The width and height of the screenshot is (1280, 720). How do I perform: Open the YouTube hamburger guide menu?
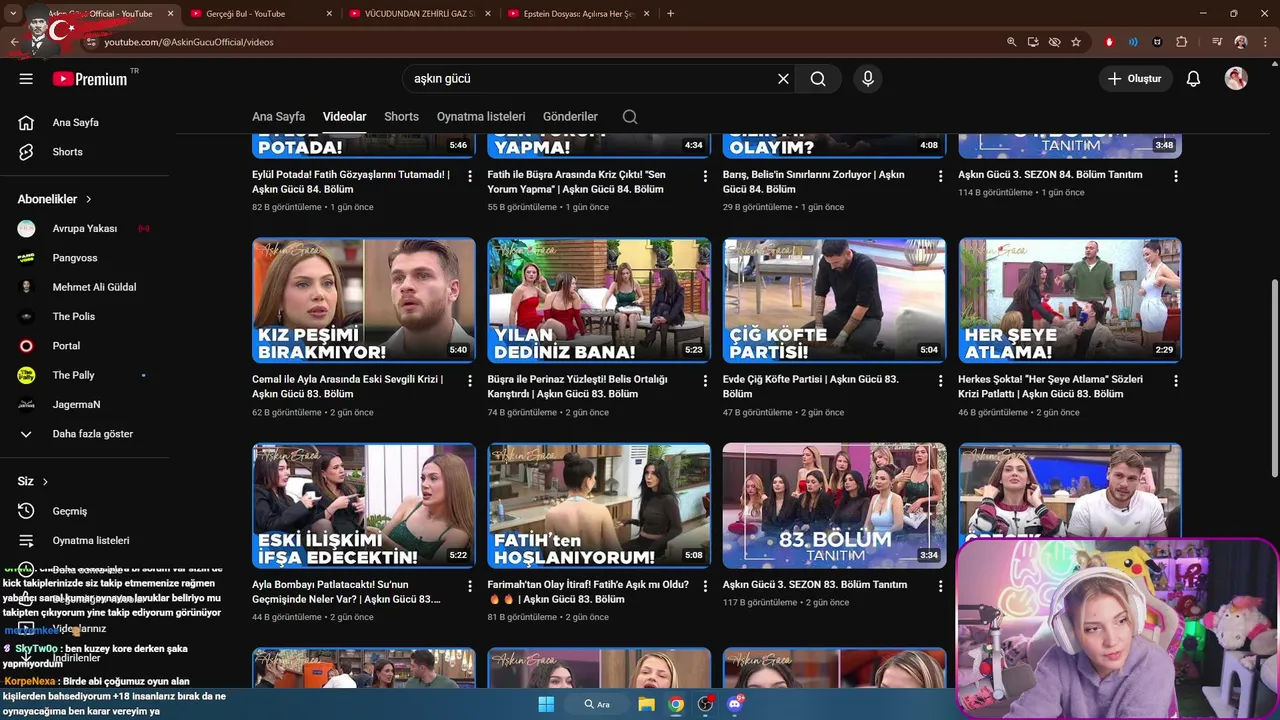(x=26, y=79)
